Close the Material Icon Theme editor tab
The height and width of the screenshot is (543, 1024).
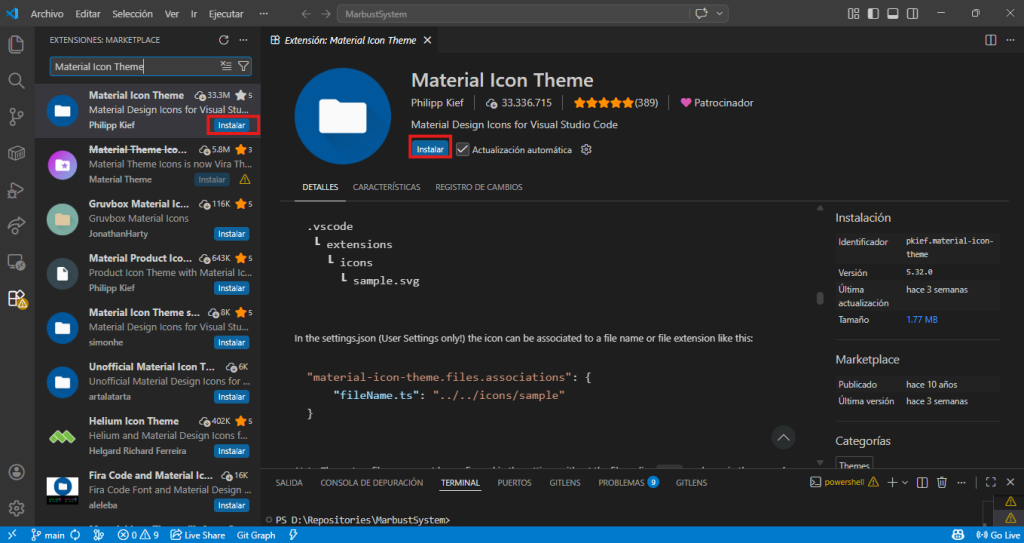[427, 40]
